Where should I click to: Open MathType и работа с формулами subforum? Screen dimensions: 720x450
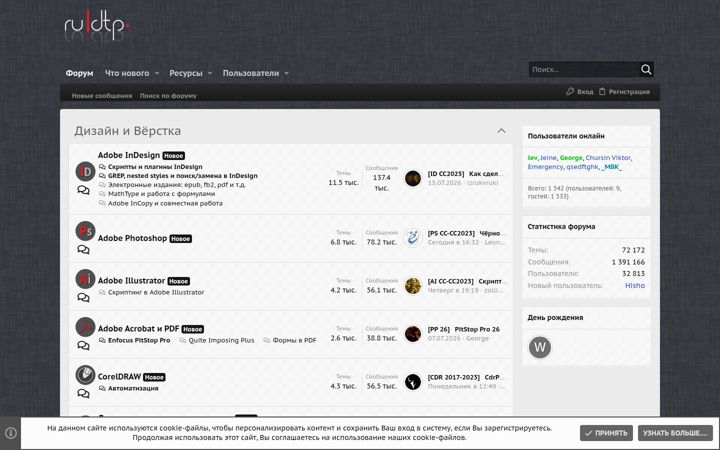point(162,194)
